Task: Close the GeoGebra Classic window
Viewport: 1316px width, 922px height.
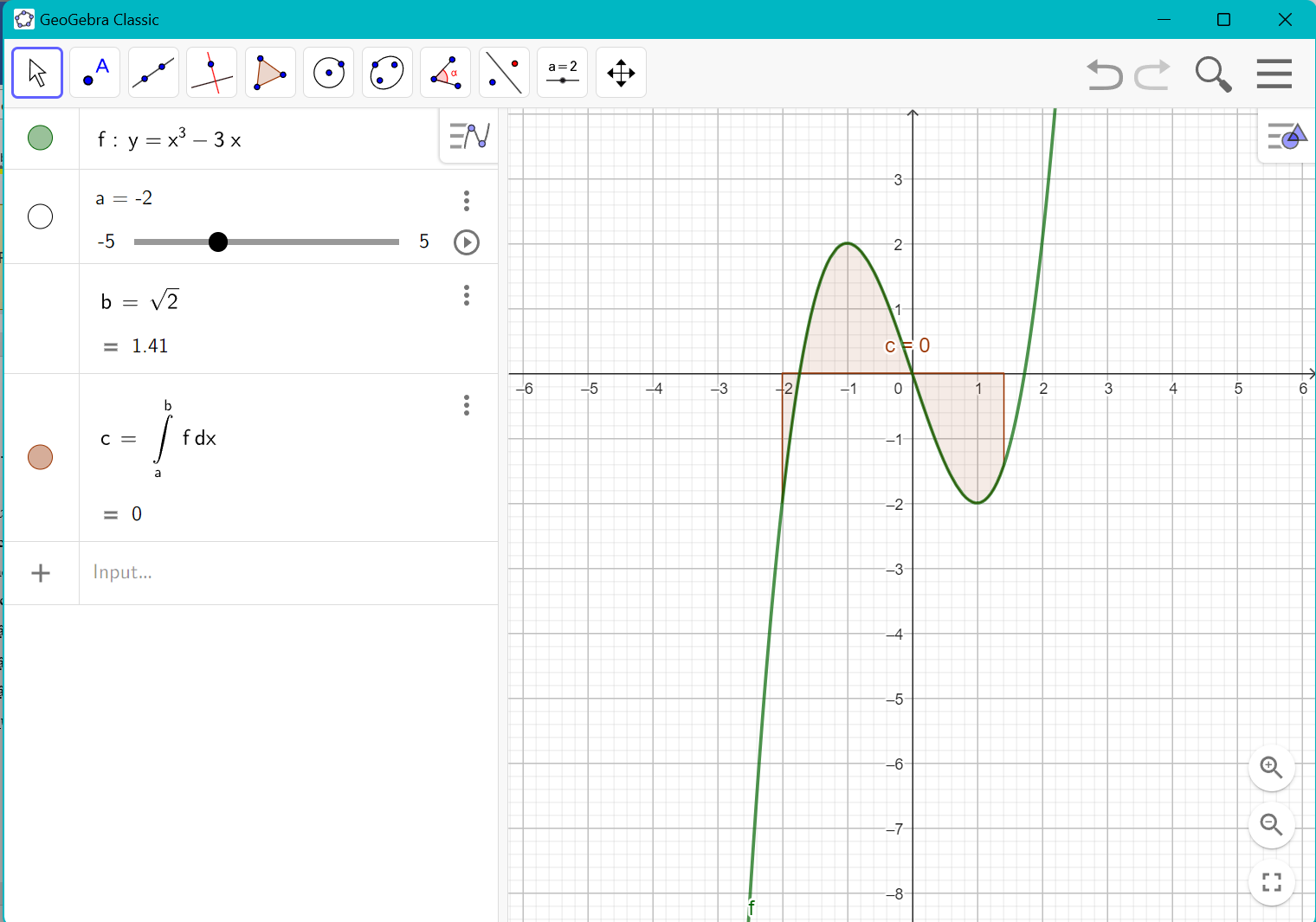Action: coord(1285,20)
